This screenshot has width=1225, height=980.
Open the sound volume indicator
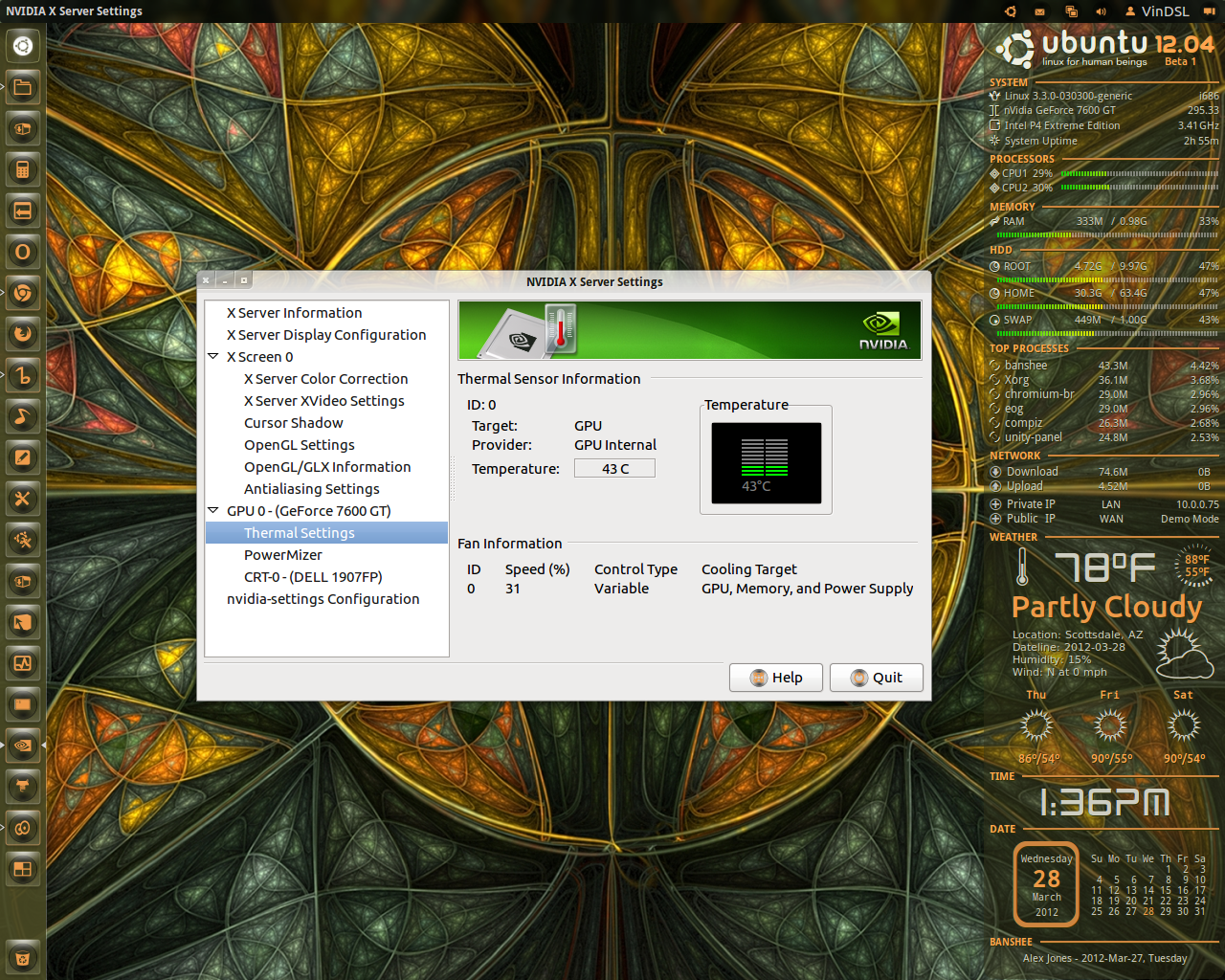1101,11
